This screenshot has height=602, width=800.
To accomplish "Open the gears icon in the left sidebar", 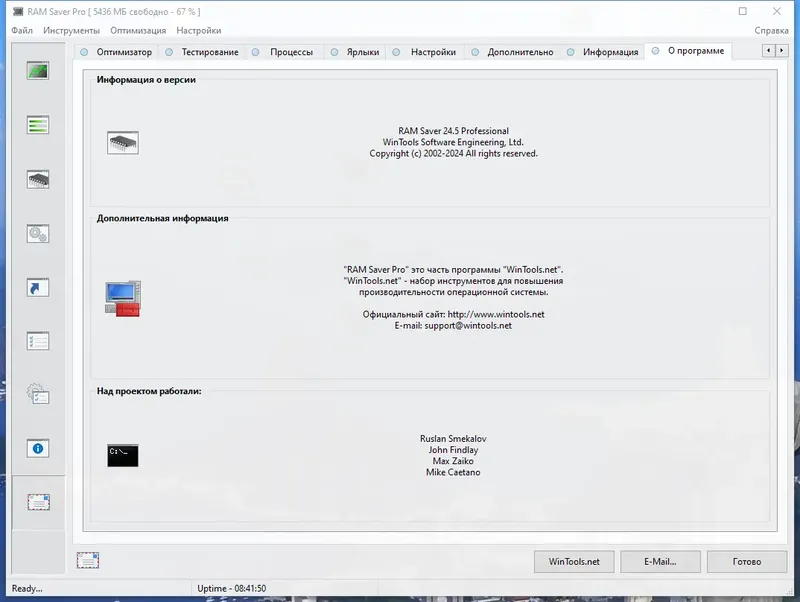I will (x=37, y=231).
